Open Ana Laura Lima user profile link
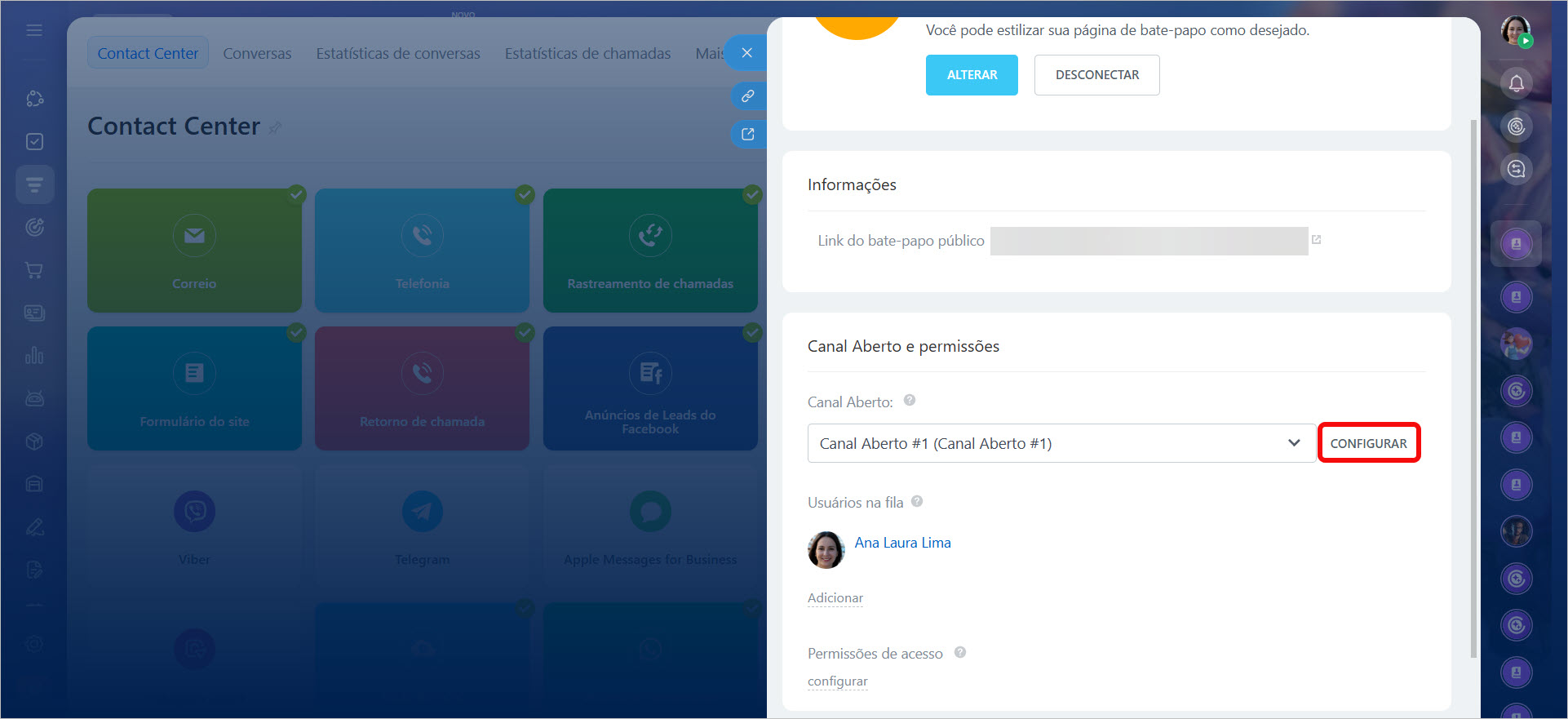 pyautogui.click(x=902, y=543)
